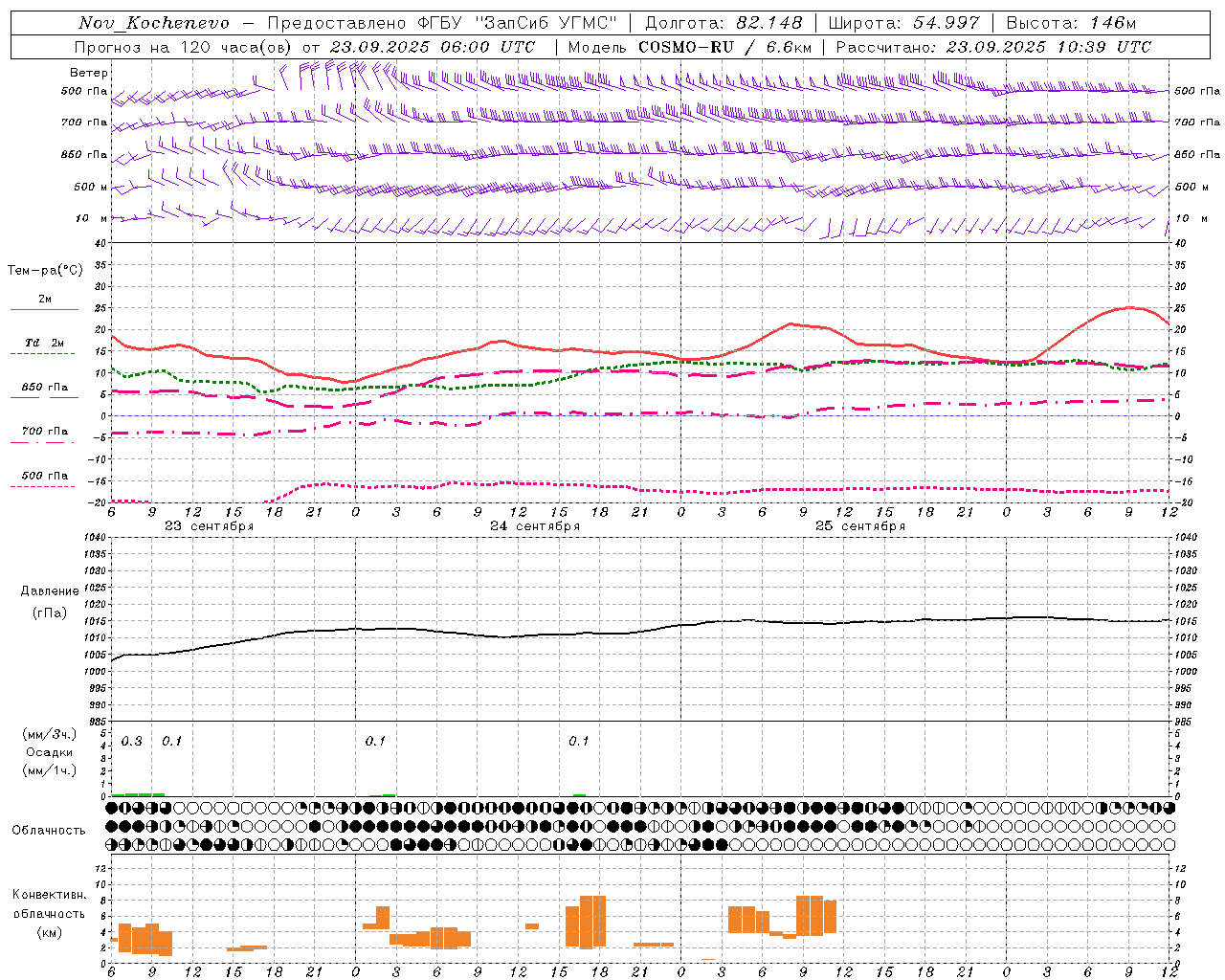Click the "23 сентября" date label
This screenshot has height=980, width=1225.
210,526
